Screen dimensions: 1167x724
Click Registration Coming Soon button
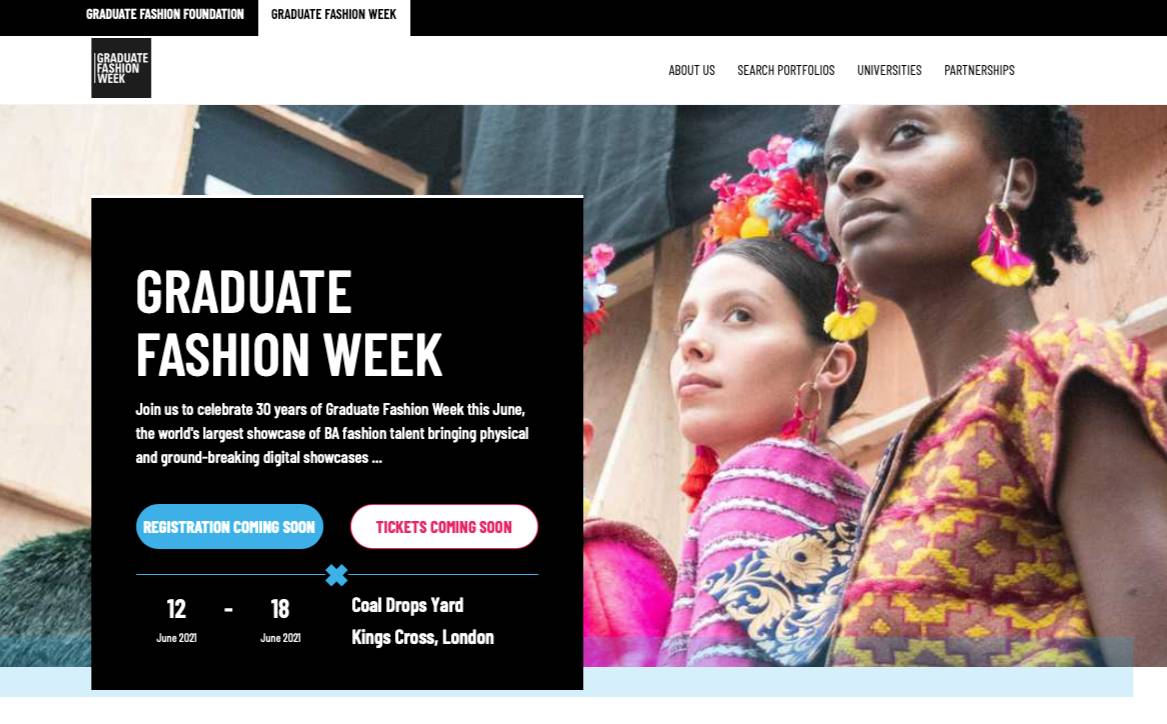(229, 527)
